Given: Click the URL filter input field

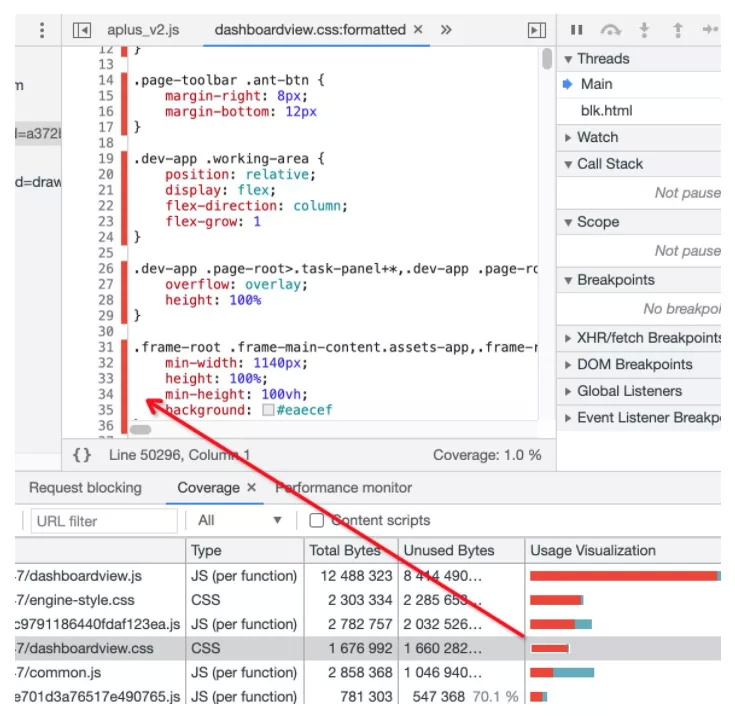Looking at the screenshot, I should (x=103, y=521).
